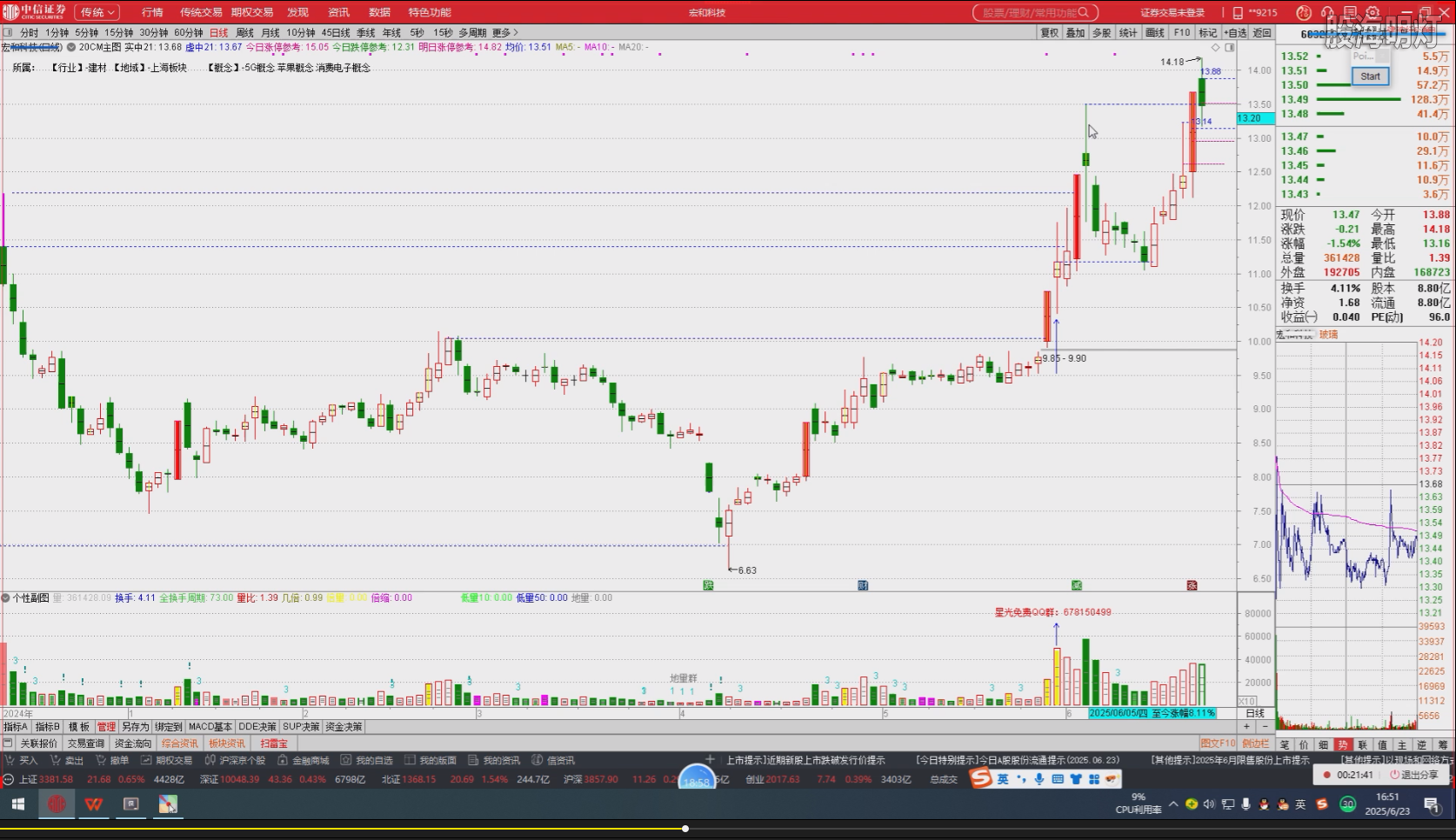The image size is (1456, 840).
Task: Open 扫雷宝 tab
Action: [273, 743]
